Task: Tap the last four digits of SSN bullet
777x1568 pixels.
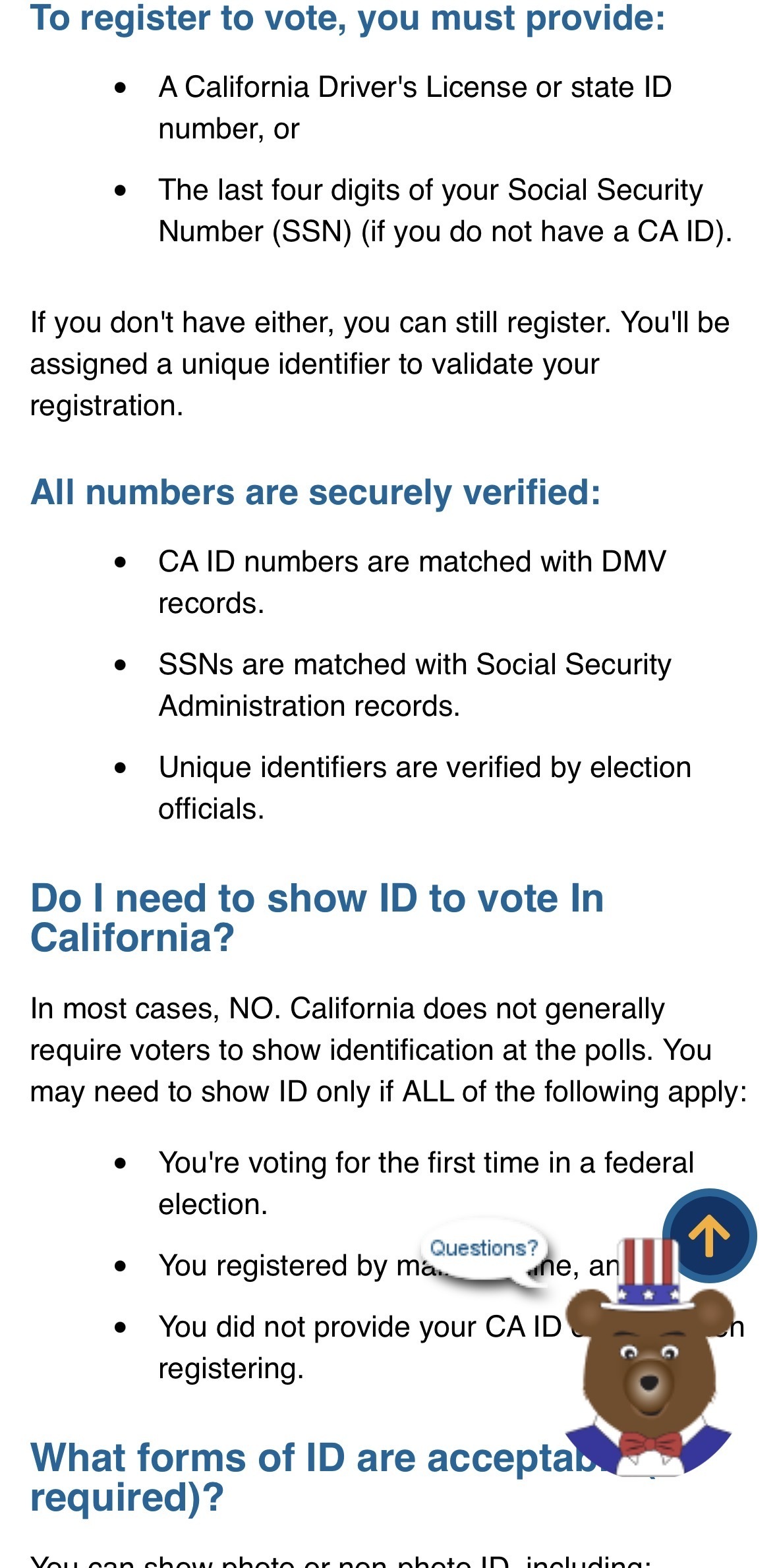Action: click(x=446, y=210)
